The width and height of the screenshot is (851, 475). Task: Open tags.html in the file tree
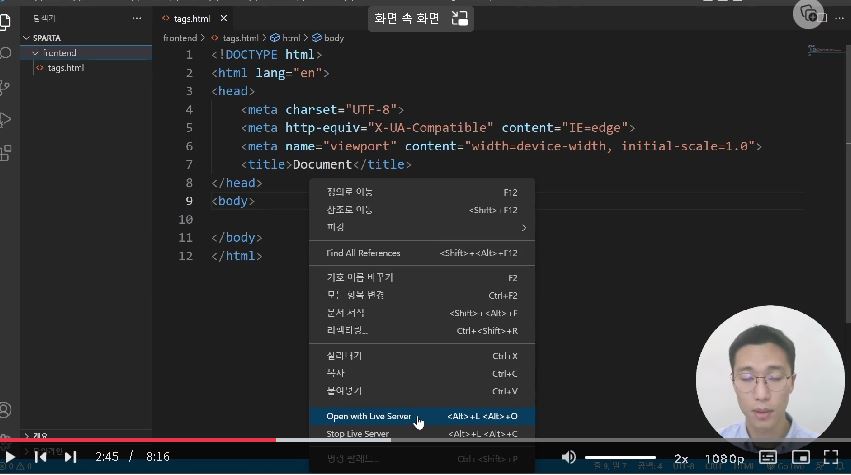(x=66, y=68)
